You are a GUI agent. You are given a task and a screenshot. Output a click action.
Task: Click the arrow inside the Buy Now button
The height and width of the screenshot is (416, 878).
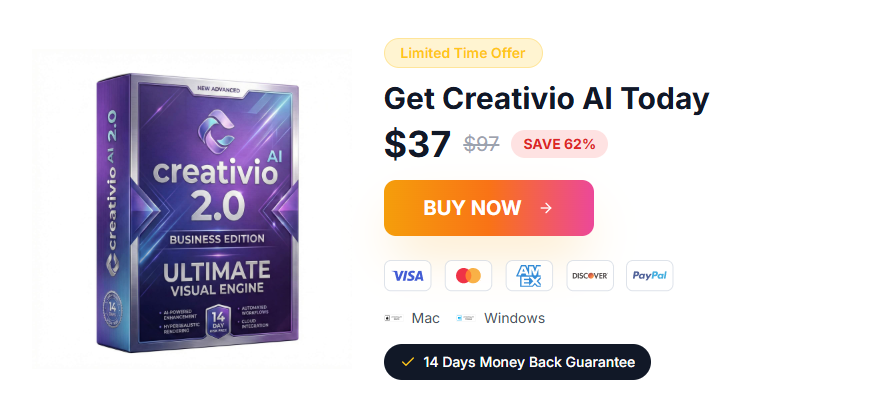[x=546, y=208]
